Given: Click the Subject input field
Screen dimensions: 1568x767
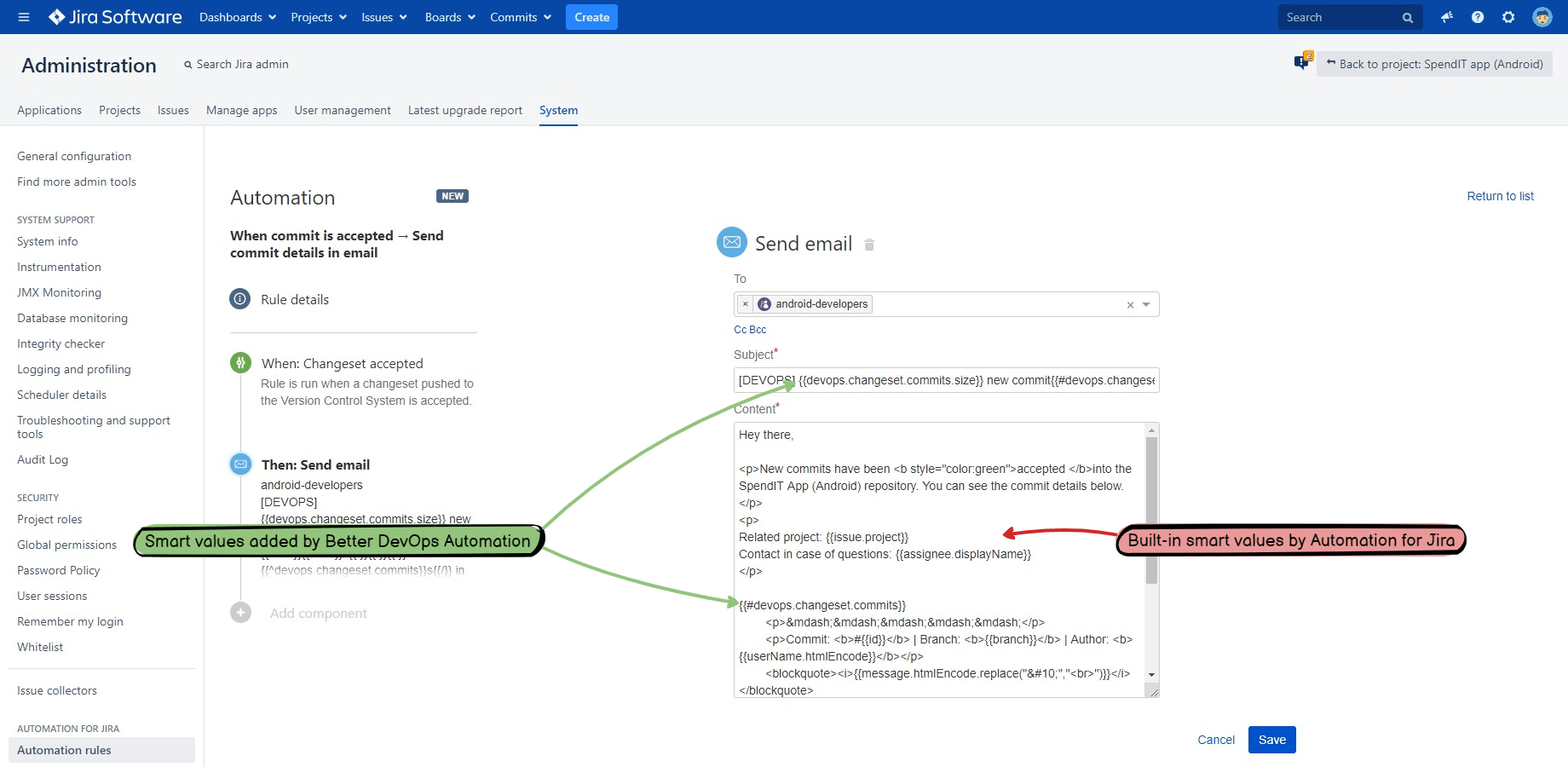Looking at the screenshot, I should (946, 380).
